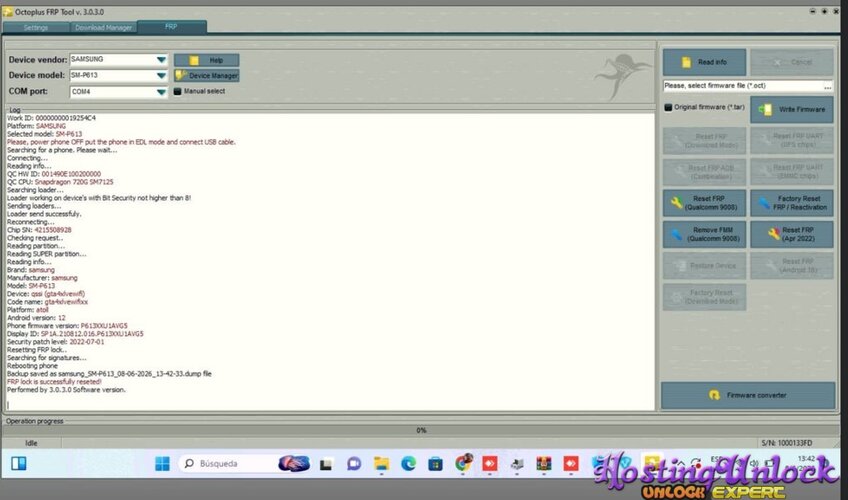Click the wrench icon on Reset FRP Qualcomm 9008
Viewport: 848px width, 500px height.
pos(676,203)
